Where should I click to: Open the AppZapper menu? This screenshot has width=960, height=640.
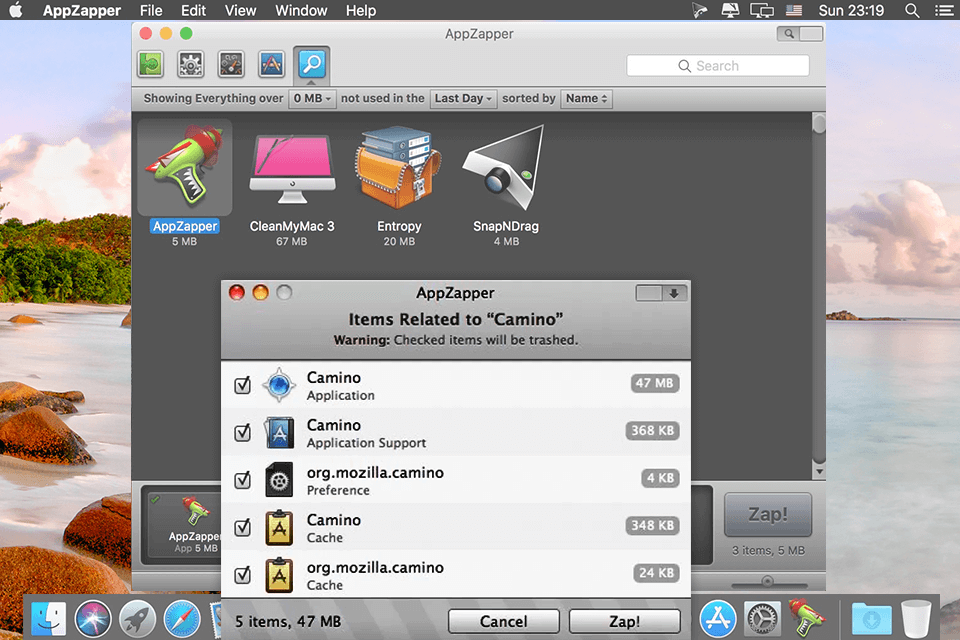[81, 10]
